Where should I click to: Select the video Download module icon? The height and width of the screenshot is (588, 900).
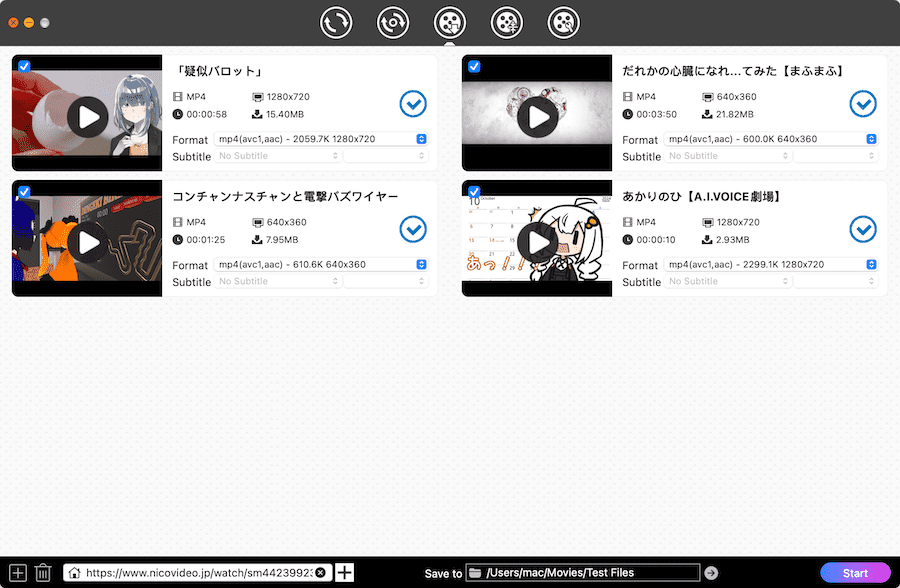coord(450,23)
